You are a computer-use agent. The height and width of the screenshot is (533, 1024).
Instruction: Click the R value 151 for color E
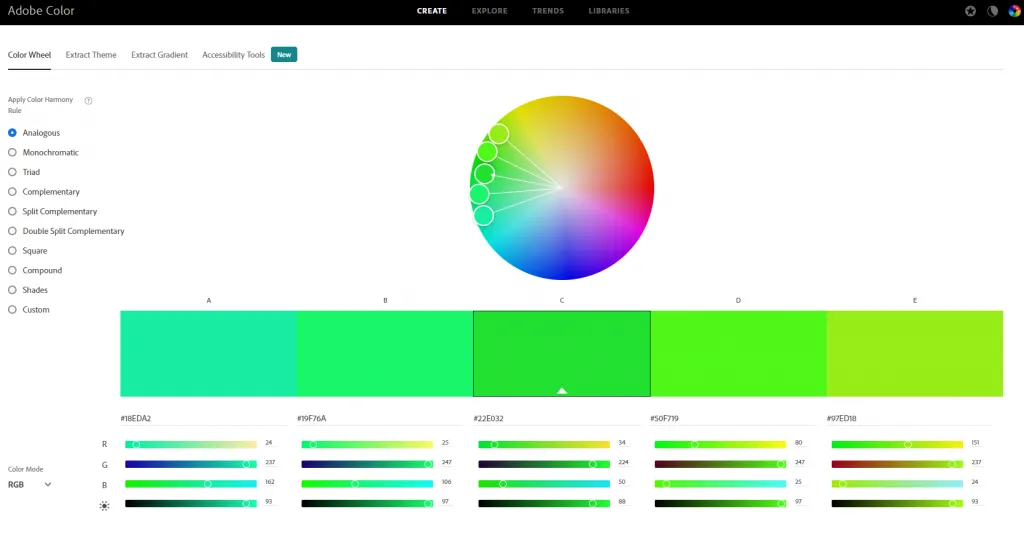(975, 443)
